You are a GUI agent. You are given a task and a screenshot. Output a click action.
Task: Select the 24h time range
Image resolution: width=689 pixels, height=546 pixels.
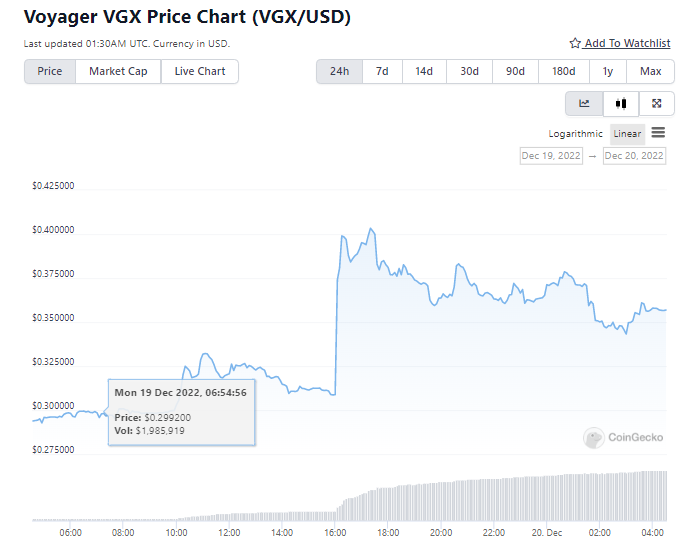(340, 72)
